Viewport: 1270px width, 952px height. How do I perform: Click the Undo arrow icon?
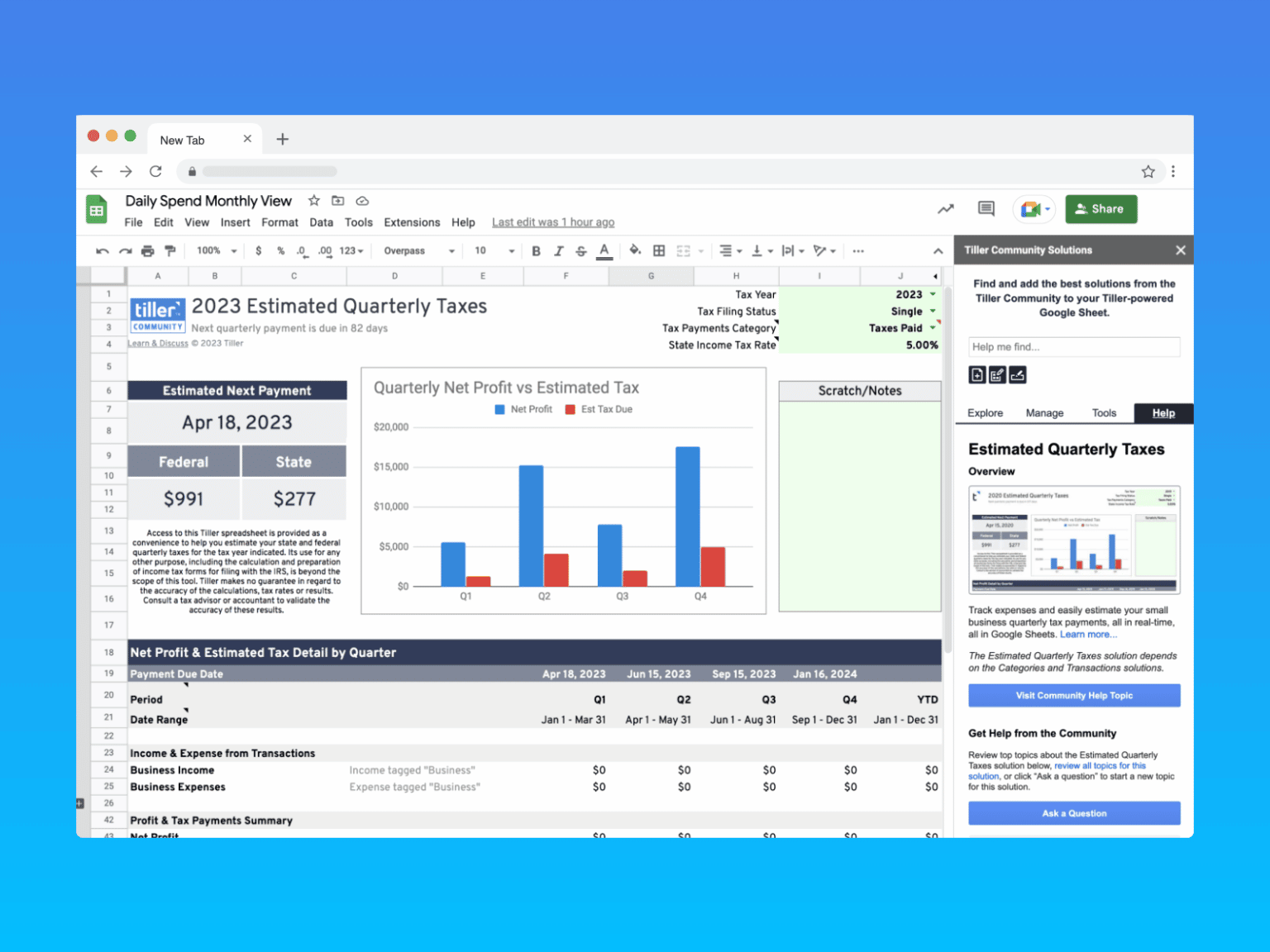point(101,250)
